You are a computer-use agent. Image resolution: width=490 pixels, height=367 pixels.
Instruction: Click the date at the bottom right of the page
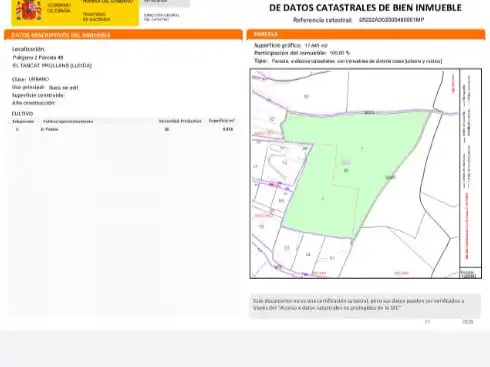[x=449, y=322]
